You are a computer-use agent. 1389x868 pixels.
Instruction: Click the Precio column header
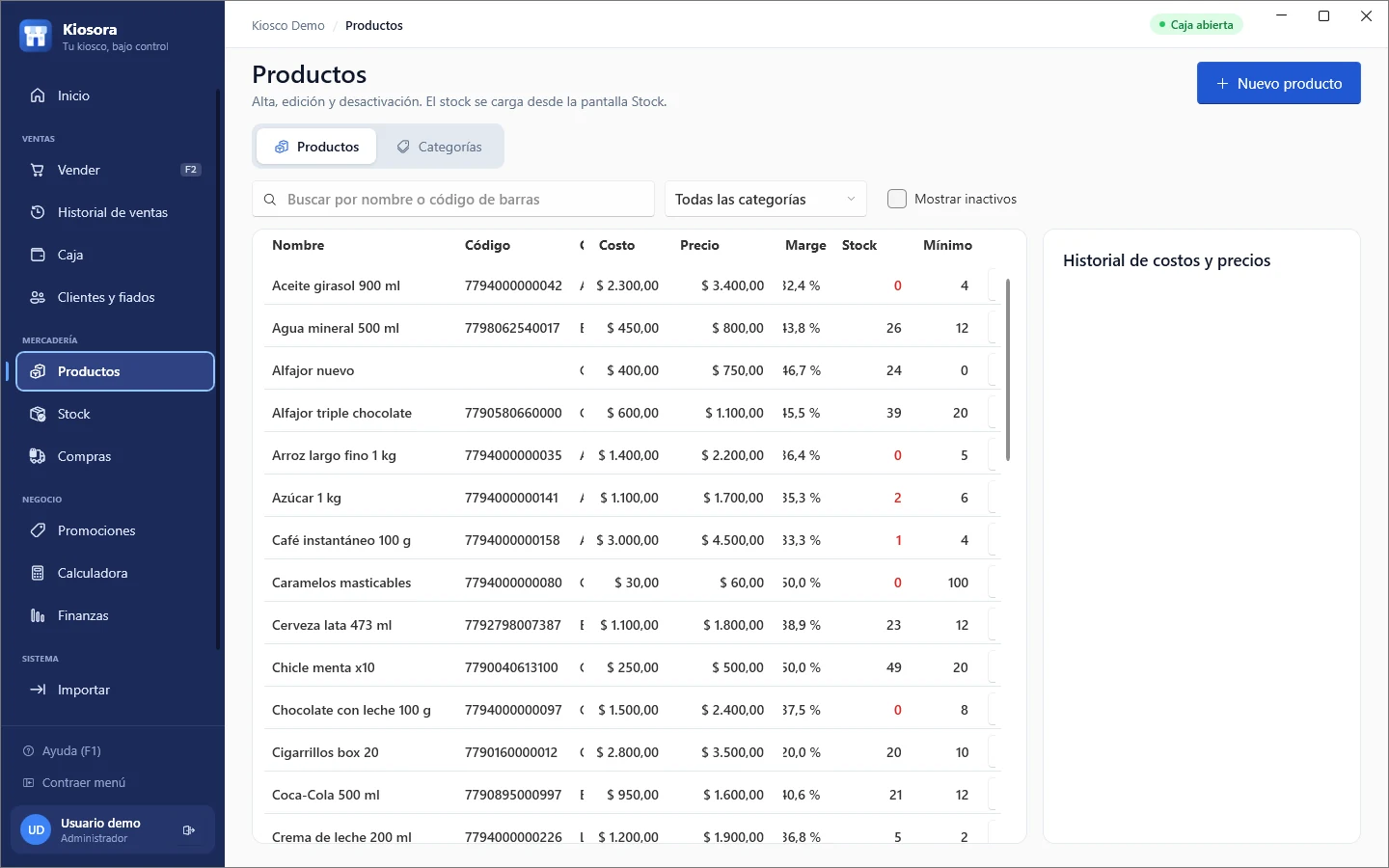[x=699, y=245]
